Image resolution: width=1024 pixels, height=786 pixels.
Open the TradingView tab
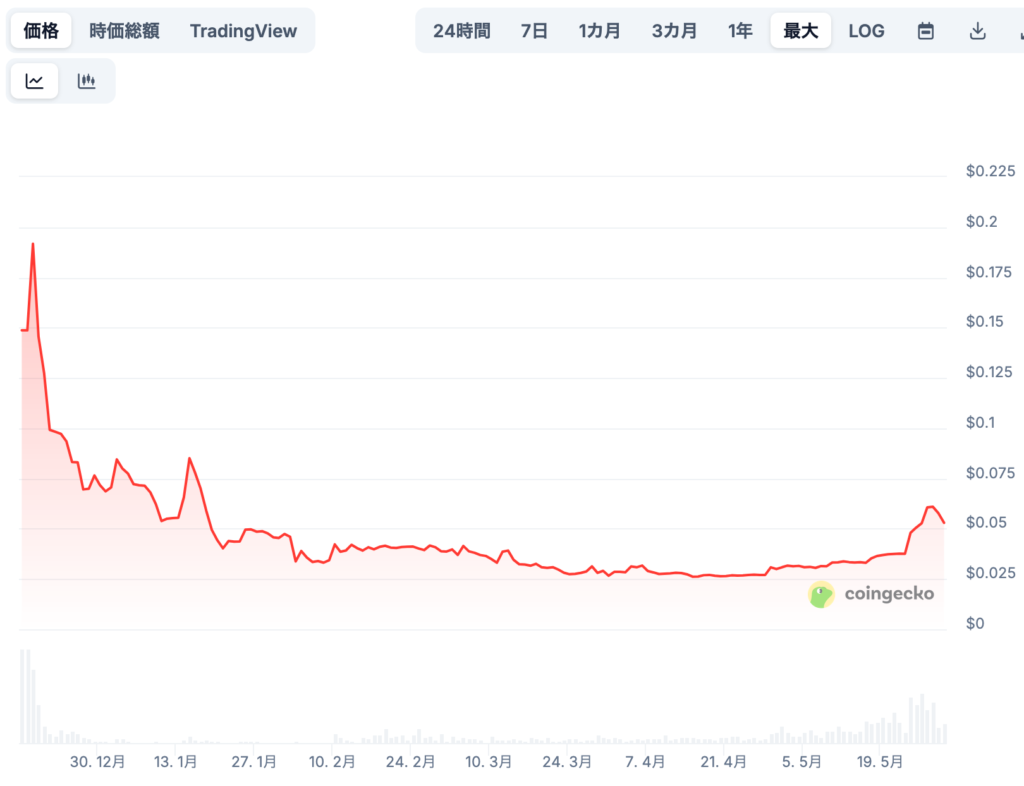click(x=243, y=31)
